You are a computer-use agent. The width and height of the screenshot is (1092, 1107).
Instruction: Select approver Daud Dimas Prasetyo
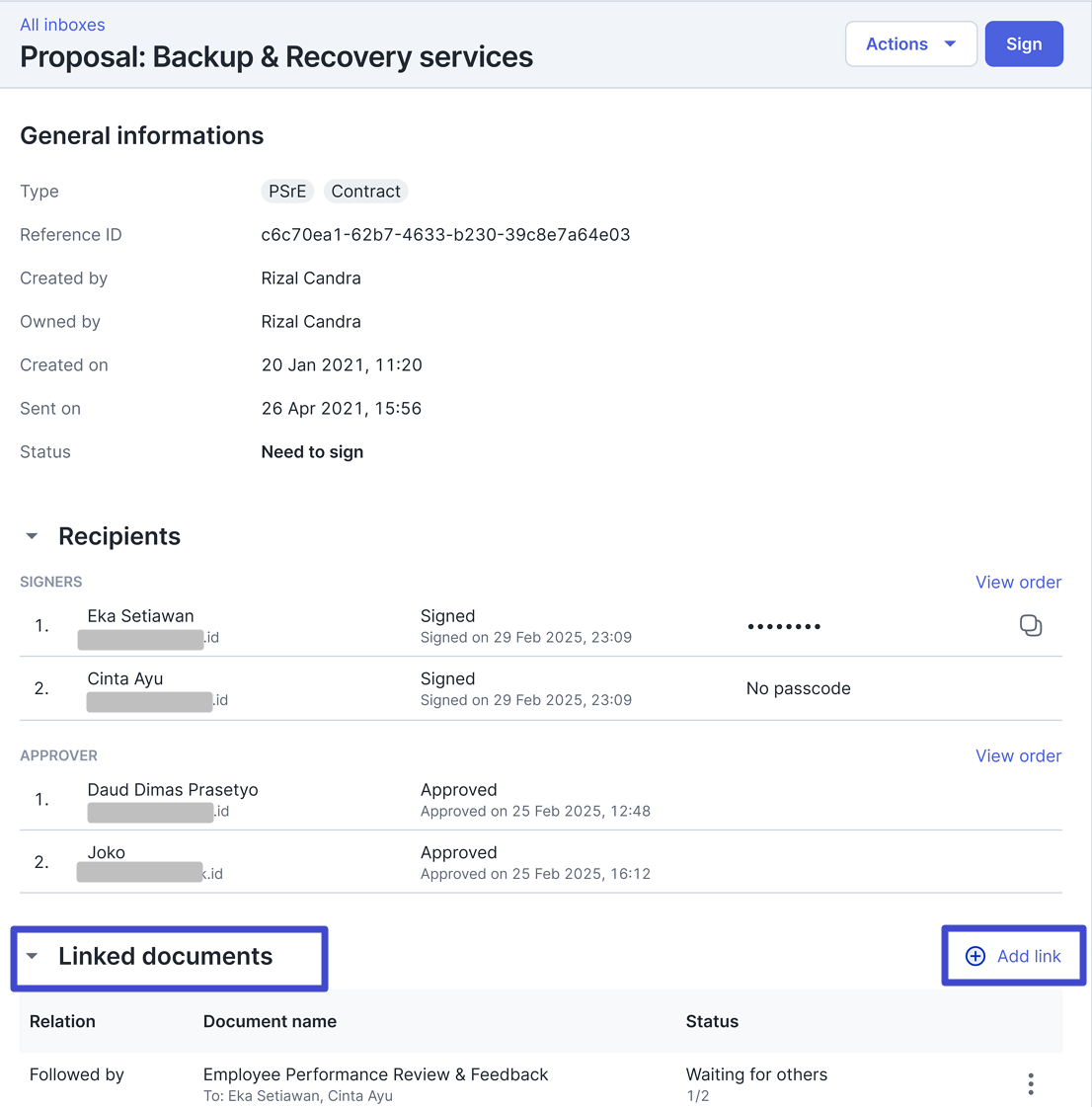(173, 790)
